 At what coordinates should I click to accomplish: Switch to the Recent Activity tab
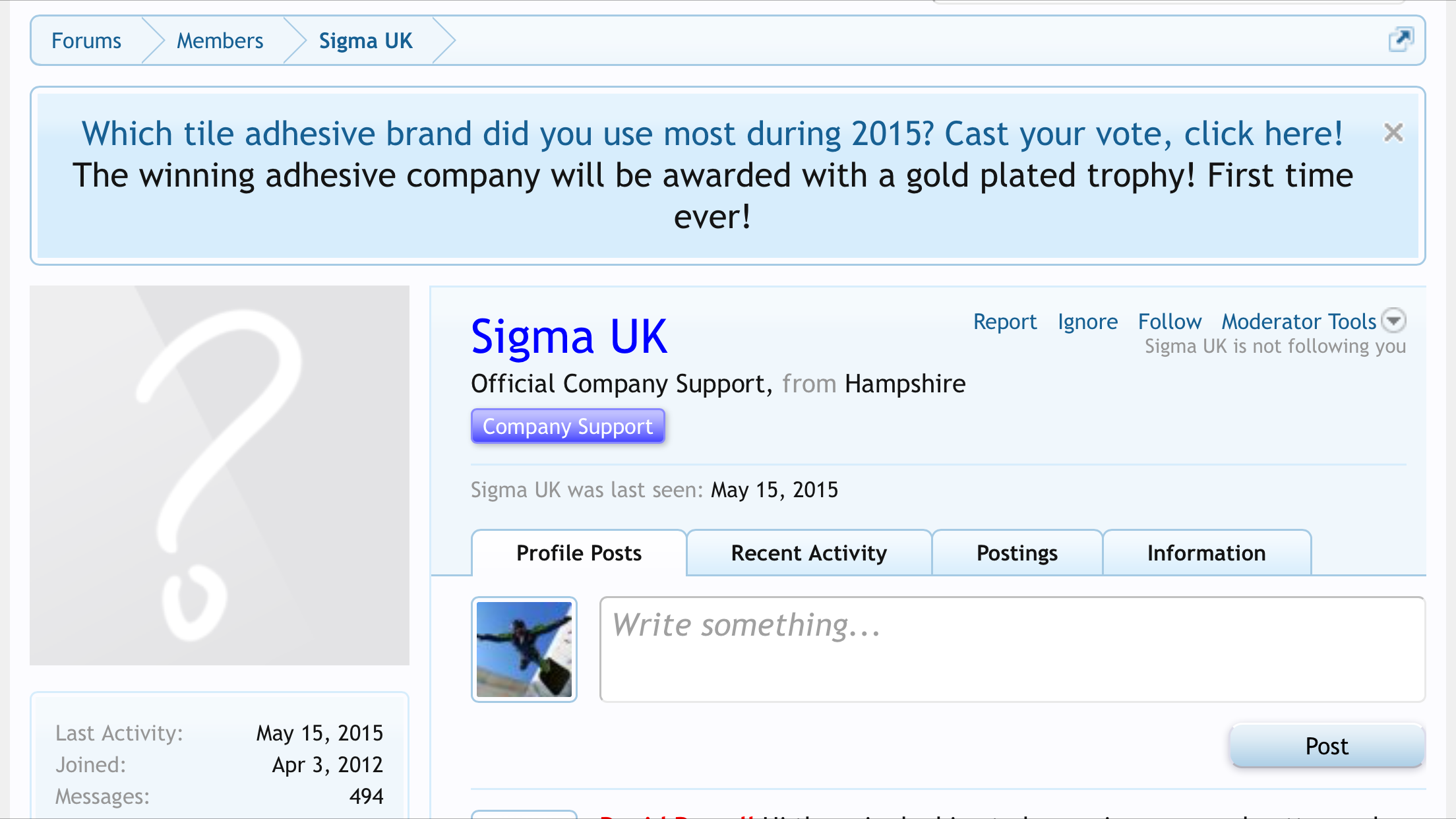[809, 553]
